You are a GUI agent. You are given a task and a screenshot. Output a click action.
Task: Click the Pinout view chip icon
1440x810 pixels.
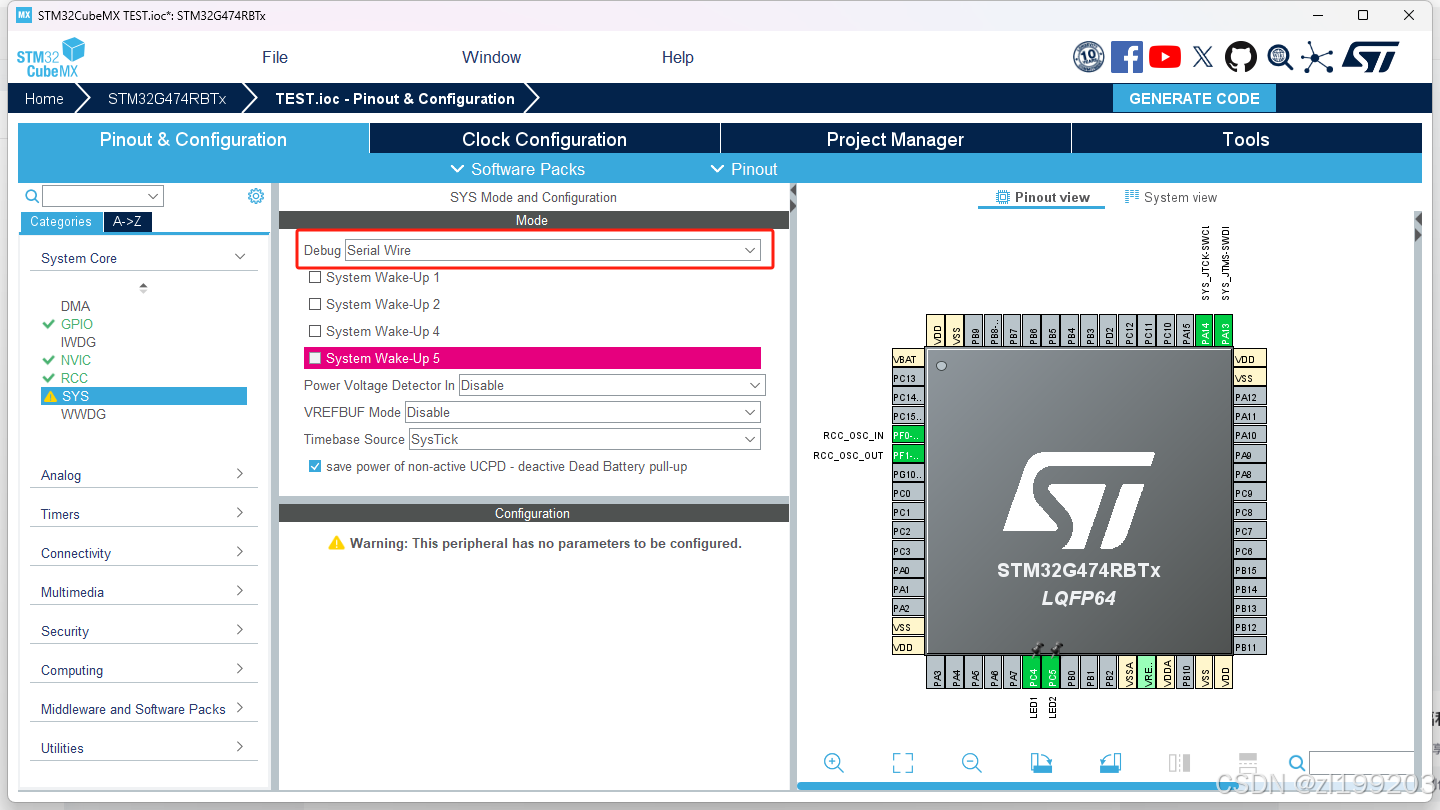(x=1003, y=197)
